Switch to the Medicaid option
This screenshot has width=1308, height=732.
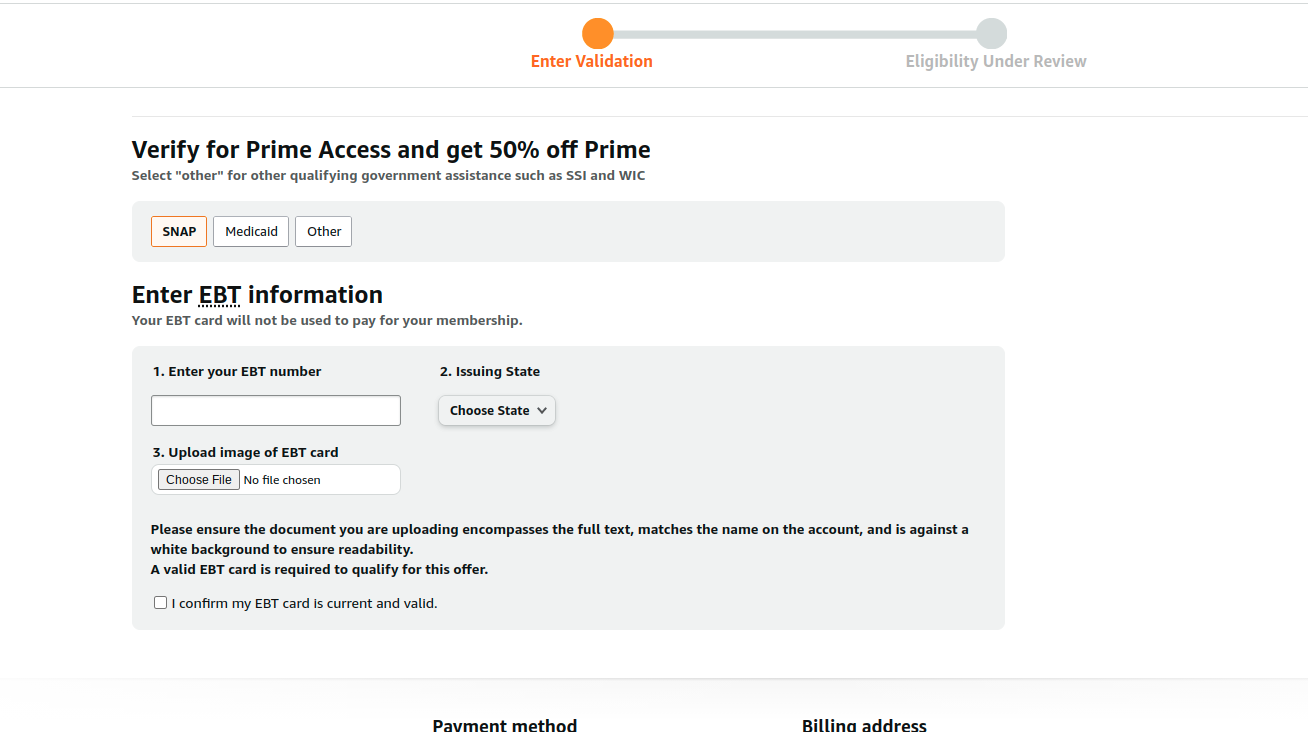[x=251, y=232]
